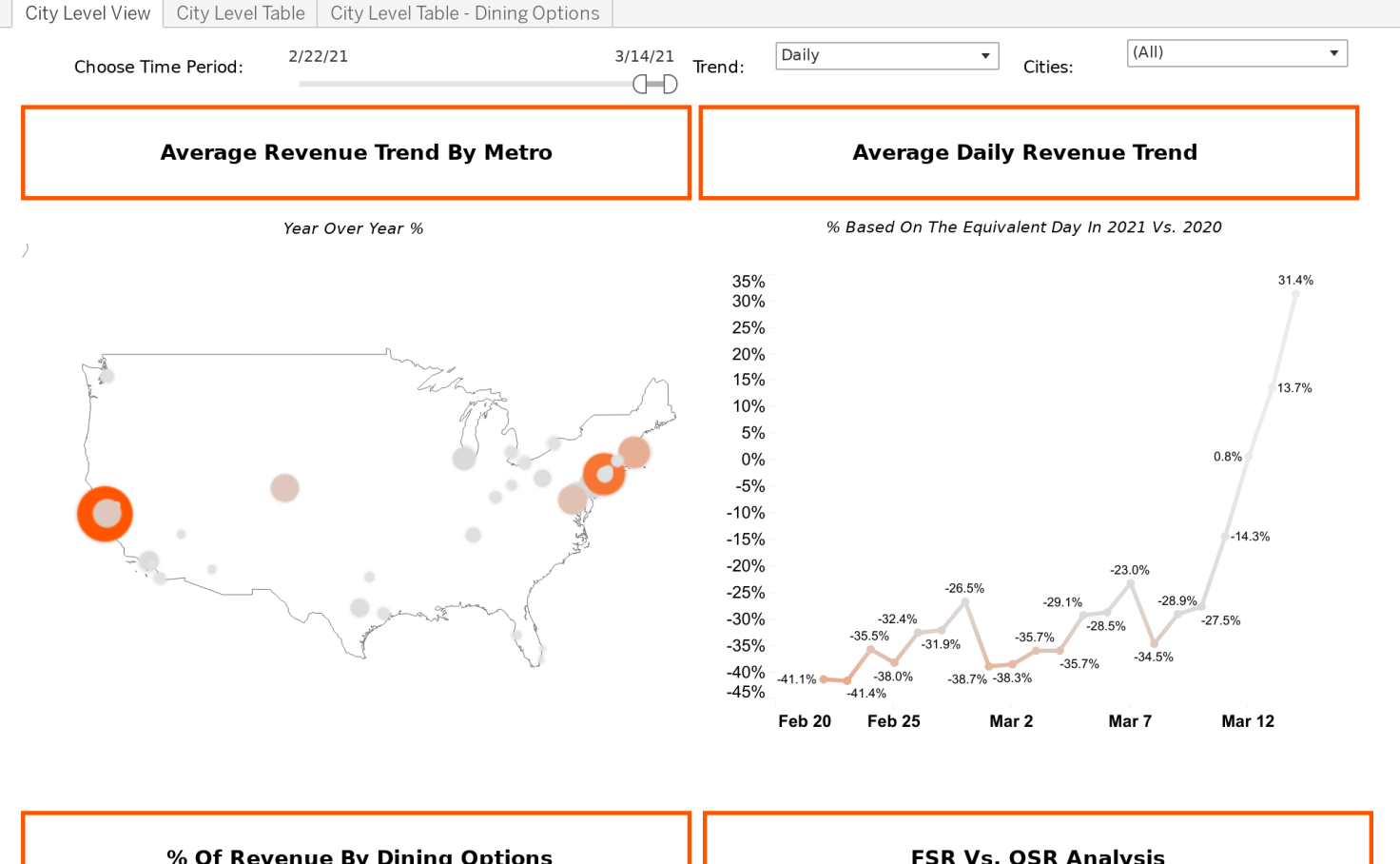1400x864 pixels.
Task: Select the -23.0% data point label
Action: (x=1130, y=571)
